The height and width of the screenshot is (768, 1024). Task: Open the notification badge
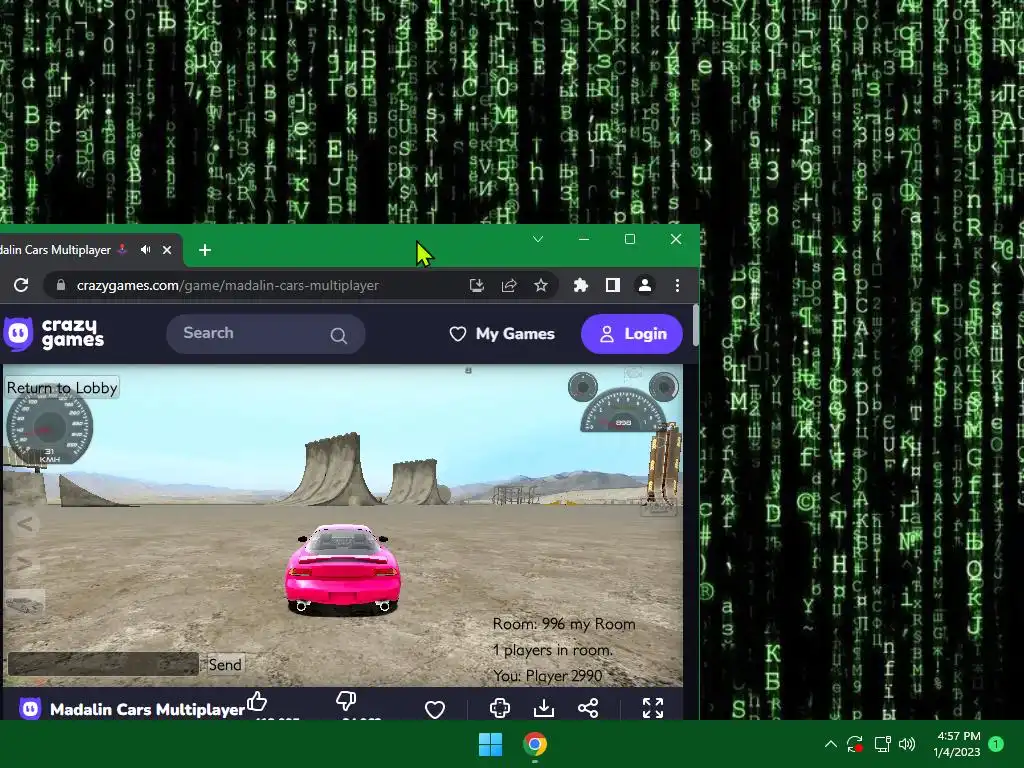point(996,744)
